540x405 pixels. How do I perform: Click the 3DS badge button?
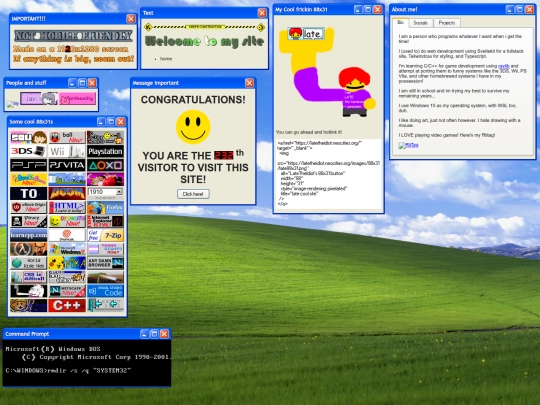tap(28, 151)
